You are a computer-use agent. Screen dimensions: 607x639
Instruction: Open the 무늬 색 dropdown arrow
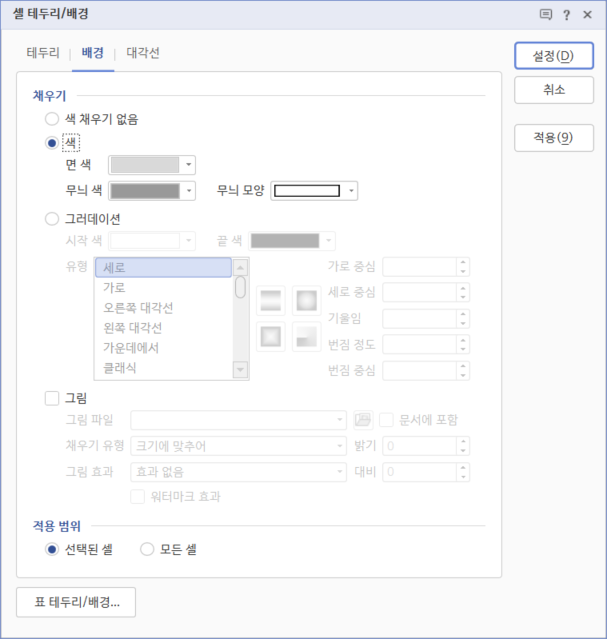coord(188,191)
